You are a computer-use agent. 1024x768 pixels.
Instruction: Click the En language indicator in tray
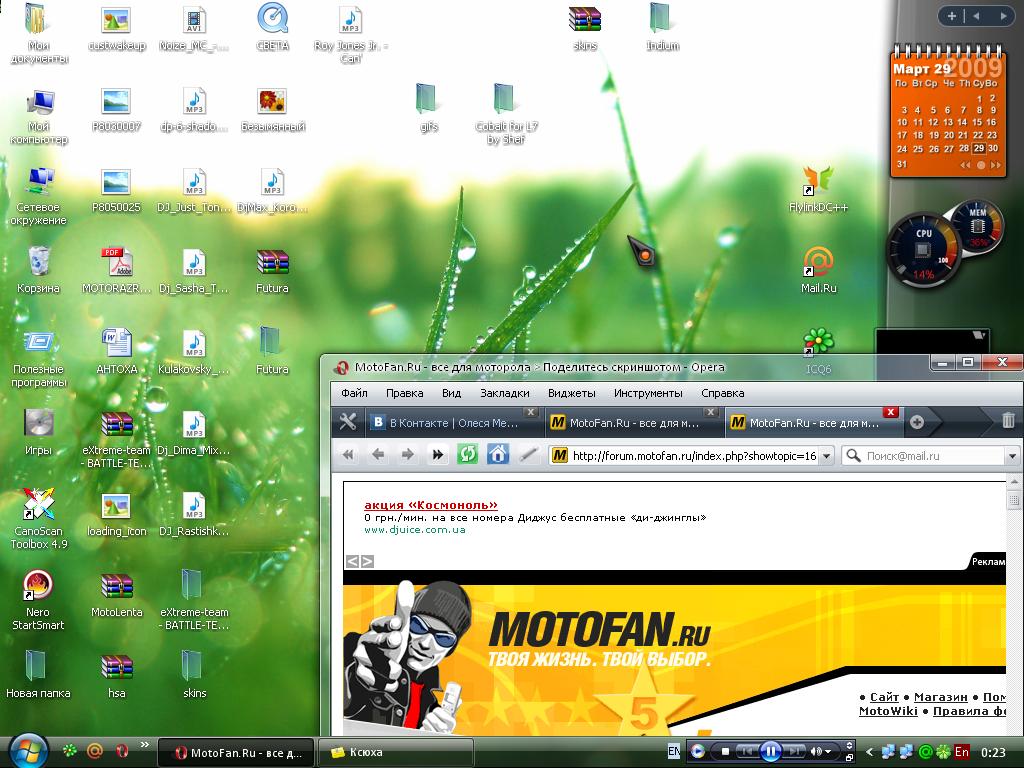pos(961,752)
